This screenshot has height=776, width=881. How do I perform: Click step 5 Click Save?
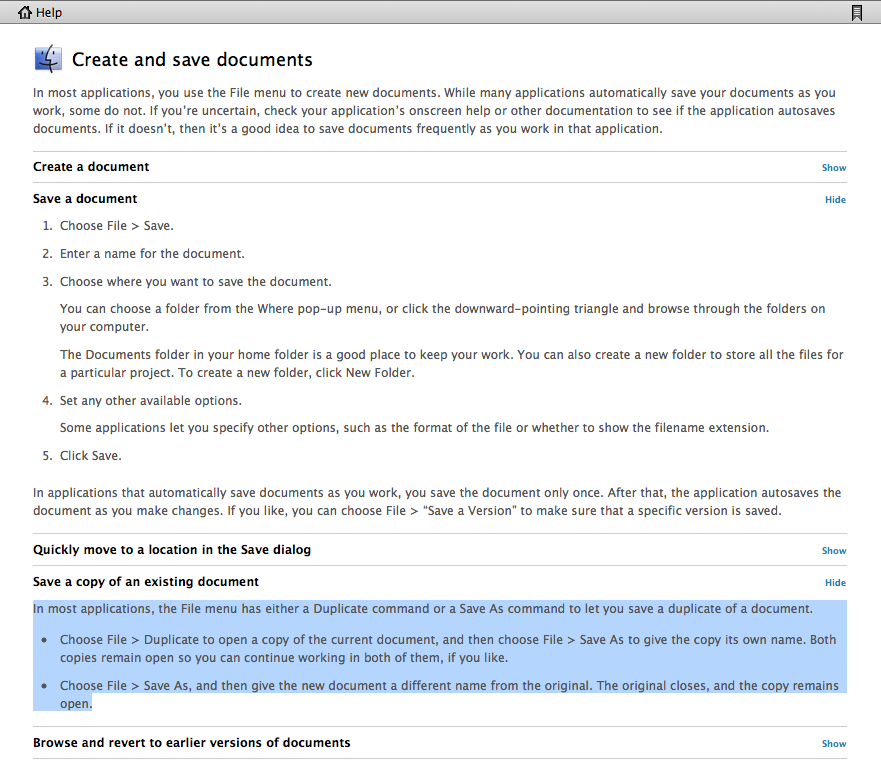[x=90, y=456]
